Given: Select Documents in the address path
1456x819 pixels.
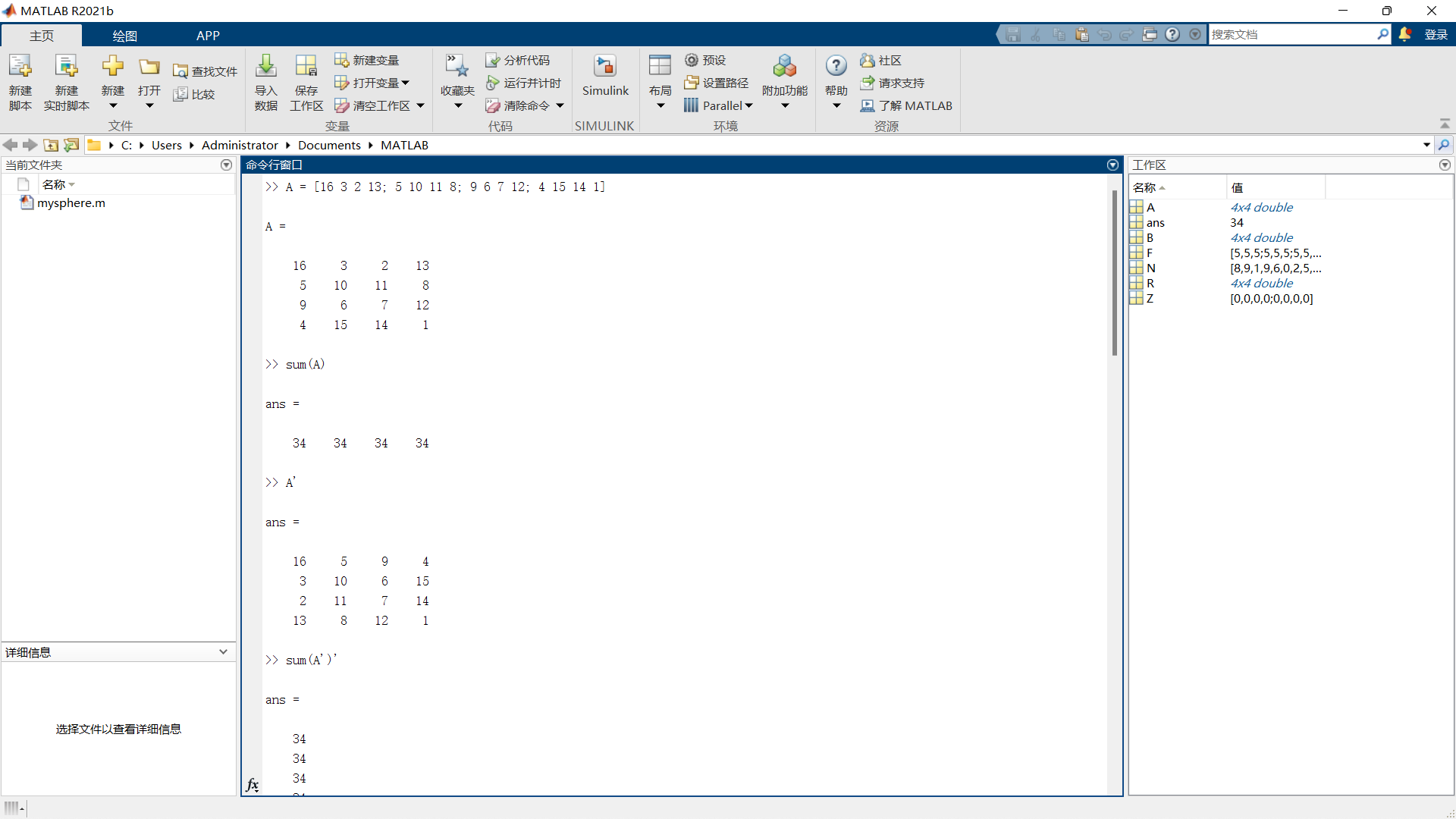Looking at the screenshot, I should [329, 145].
